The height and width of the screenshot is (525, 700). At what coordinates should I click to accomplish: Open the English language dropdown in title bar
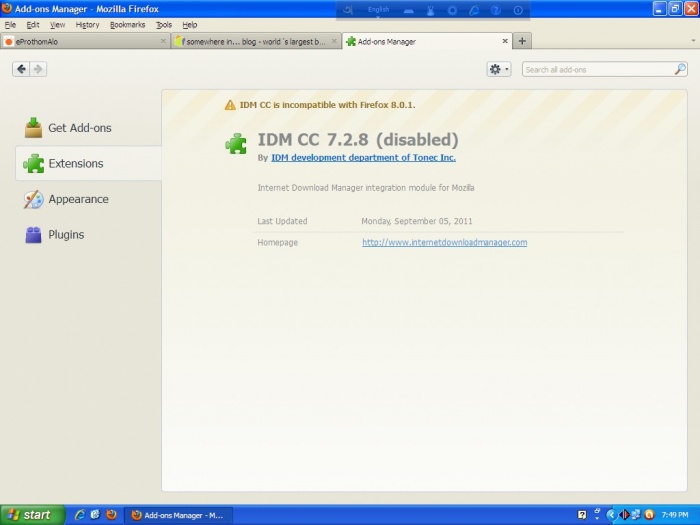pos(378,10)
